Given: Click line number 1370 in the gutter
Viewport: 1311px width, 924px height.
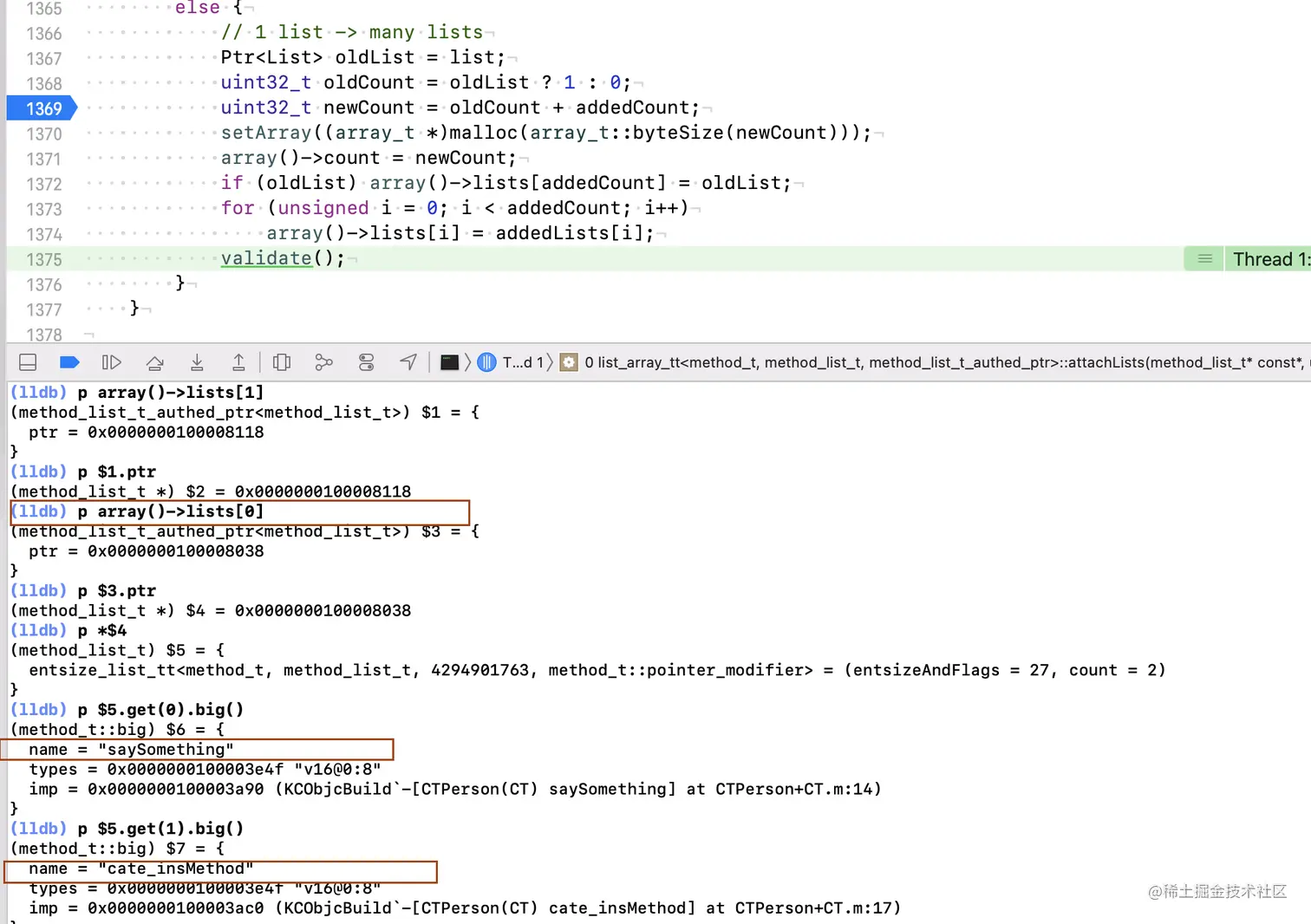Looking at the screenshot, I should 44,134.
